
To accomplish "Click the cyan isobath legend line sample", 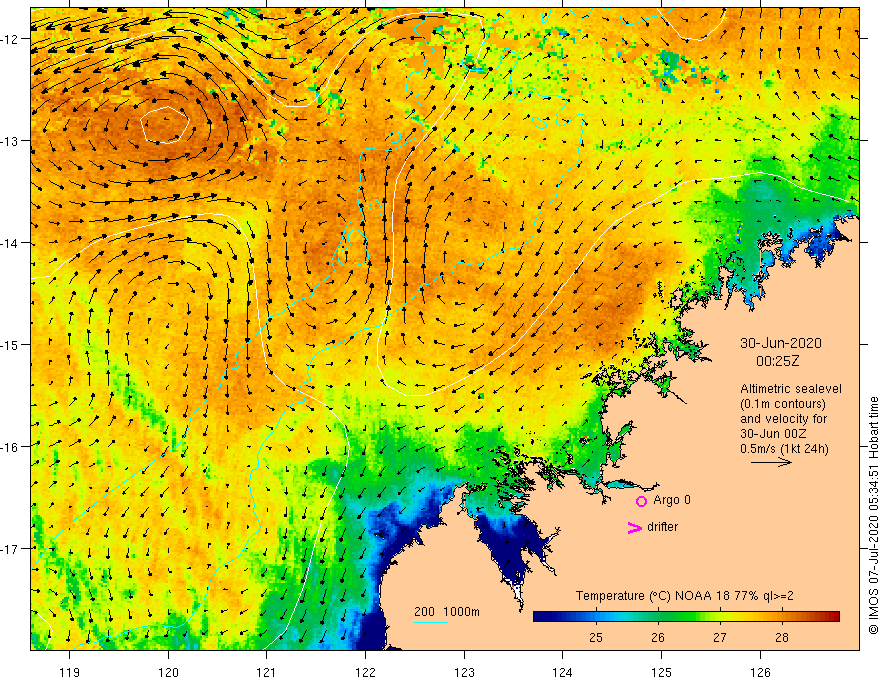I will coord(431,622).
